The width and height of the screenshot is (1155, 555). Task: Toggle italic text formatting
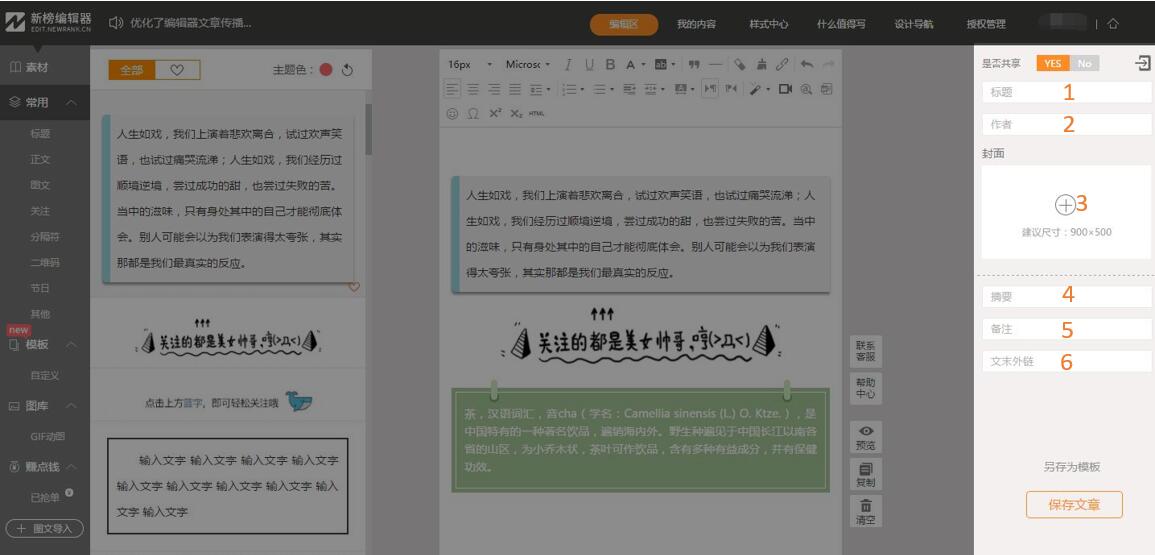click(x=568, y=65)
